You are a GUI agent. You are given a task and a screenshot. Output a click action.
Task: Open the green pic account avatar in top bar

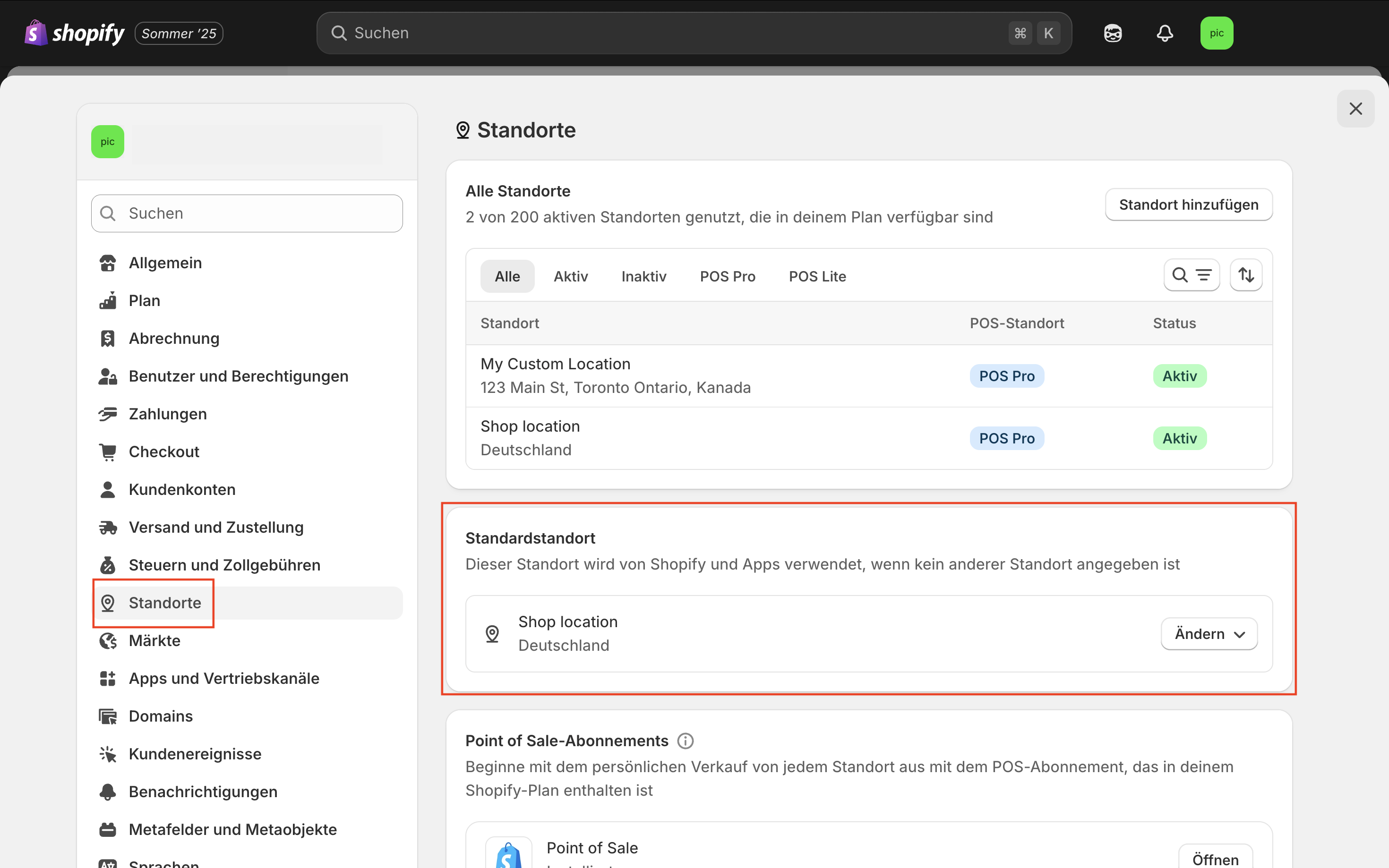coord(1216,34)
